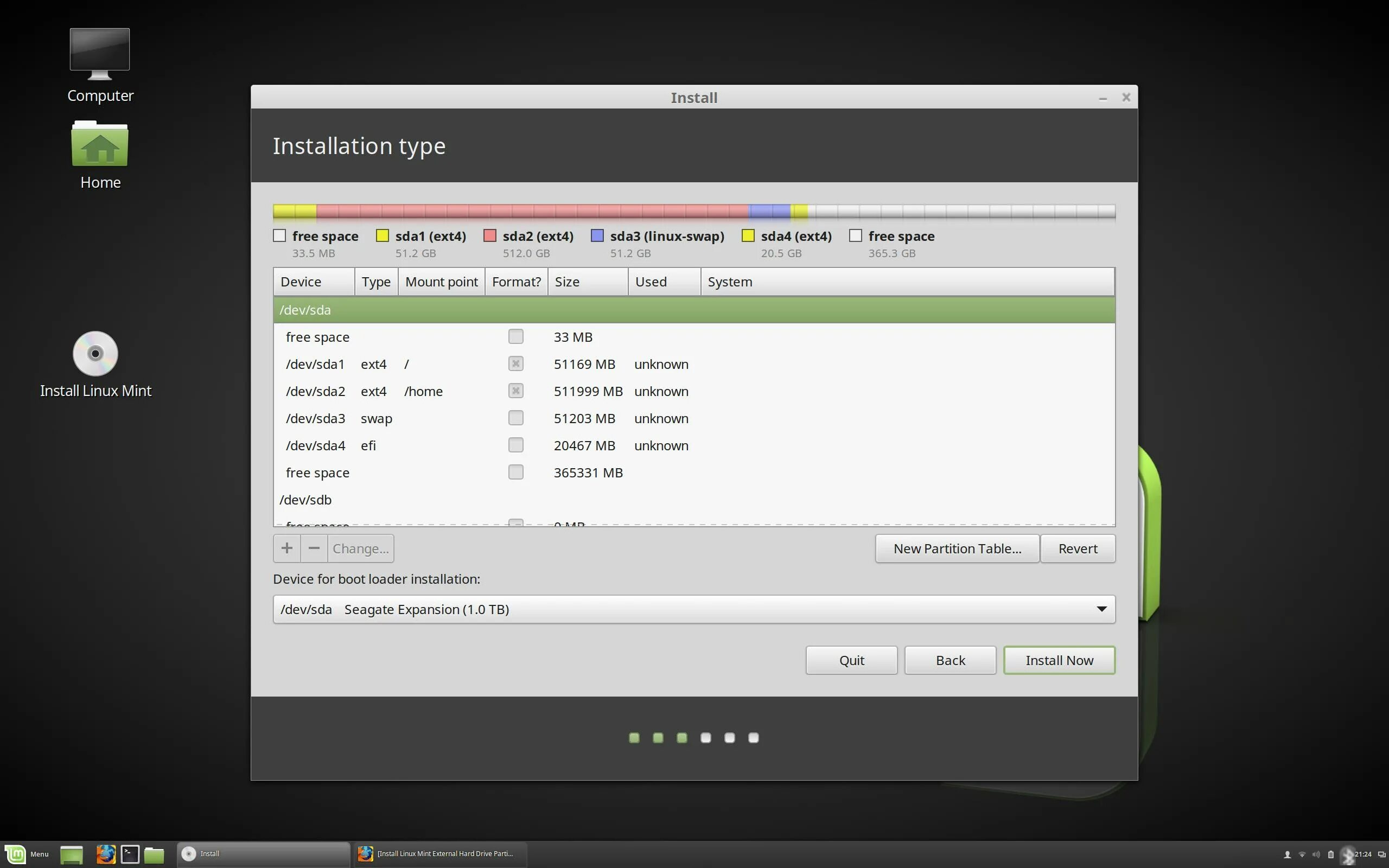
Task: Click the Add partition button (+)
Action: 286,548
